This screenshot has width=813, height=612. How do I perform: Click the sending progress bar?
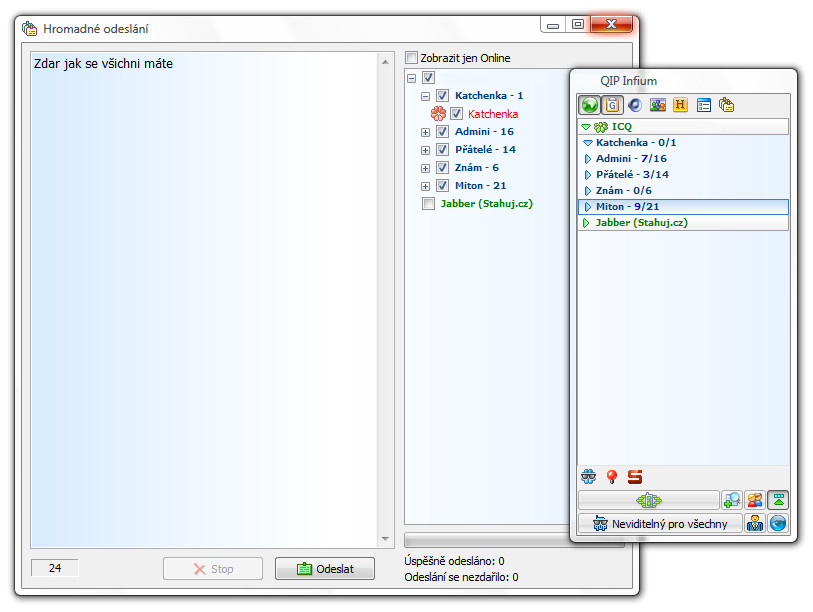point(487,540)
